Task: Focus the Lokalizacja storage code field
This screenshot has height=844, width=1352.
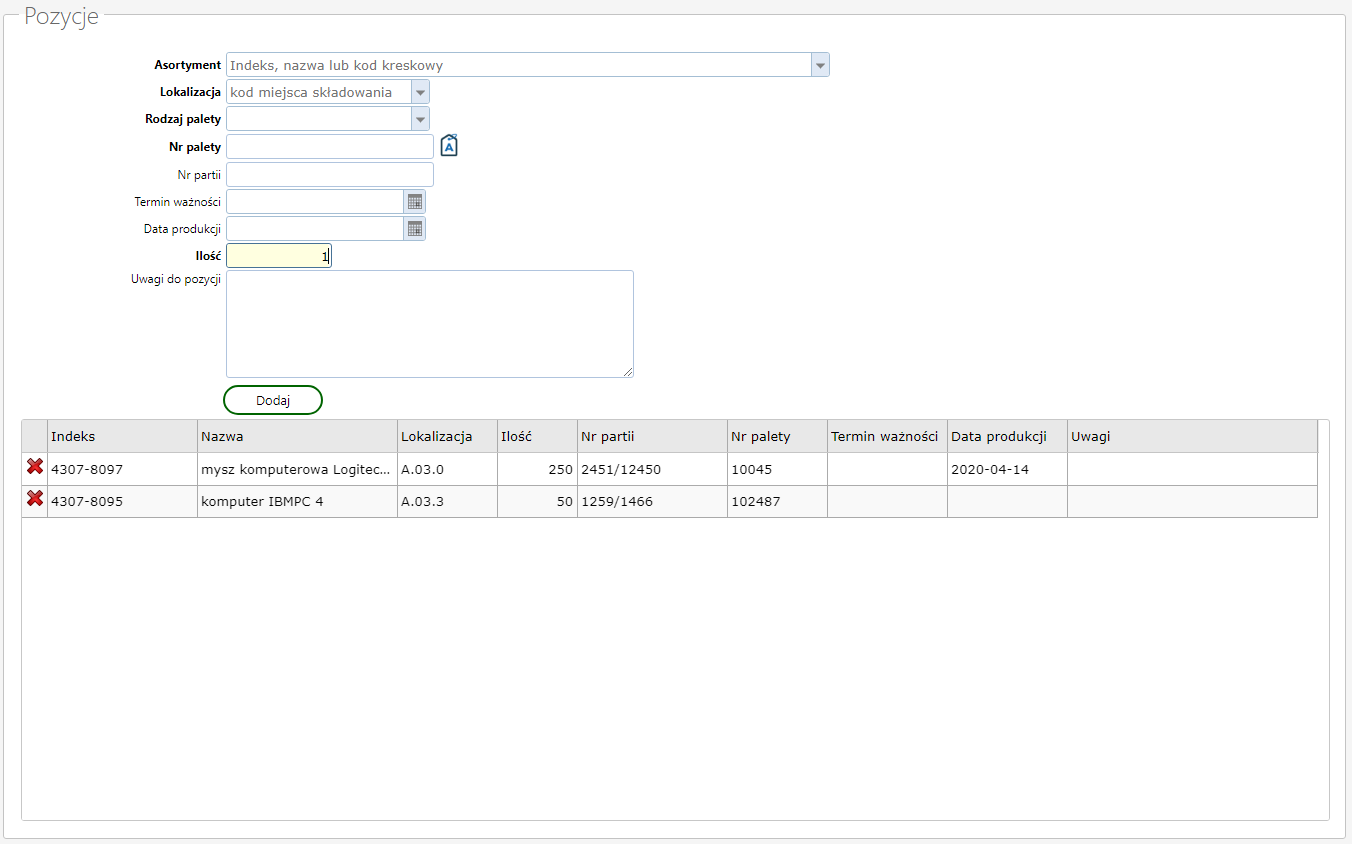Action: [x=319, y=92]
